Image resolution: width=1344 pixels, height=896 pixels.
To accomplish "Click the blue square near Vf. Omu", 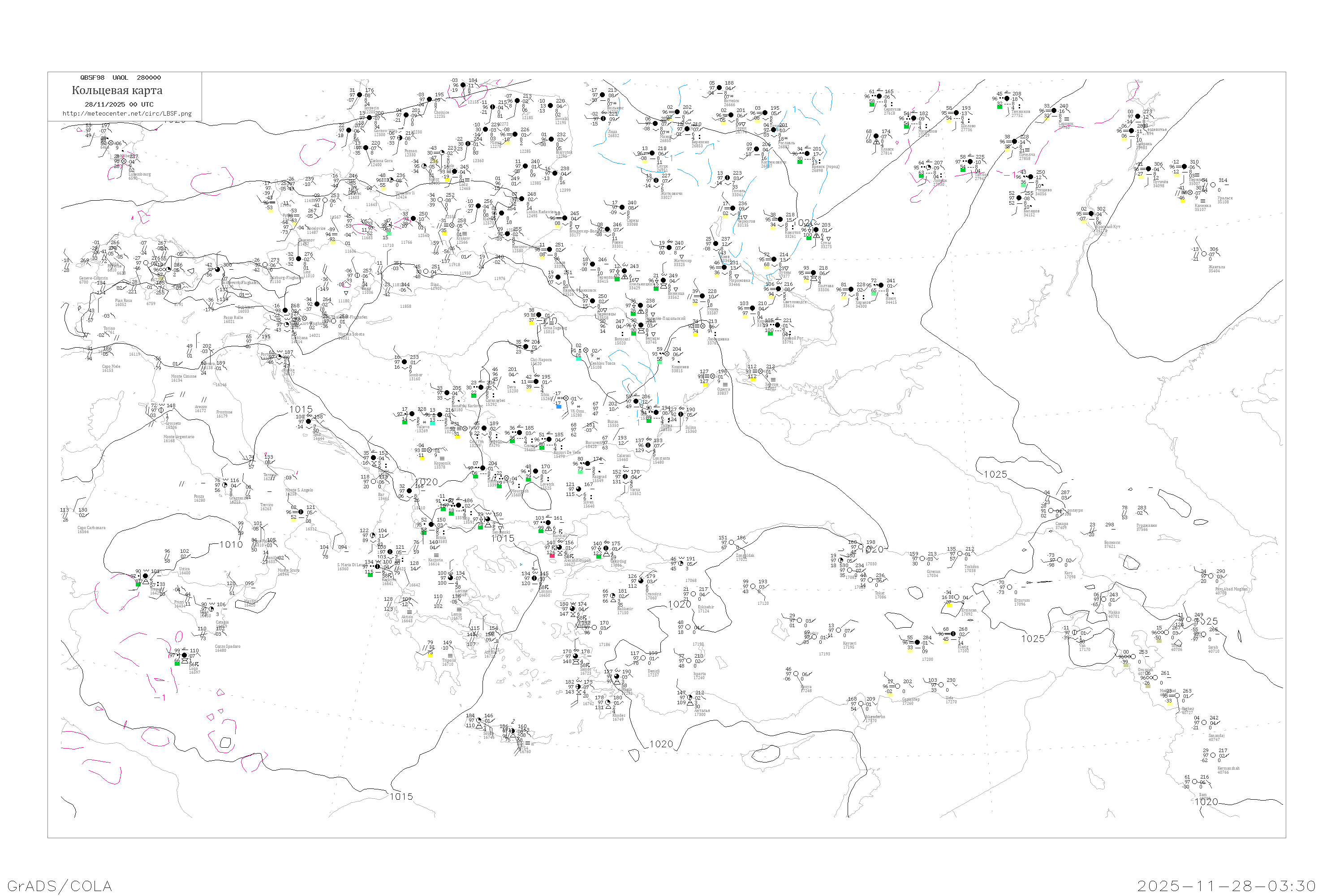I will tap(558, 406).
